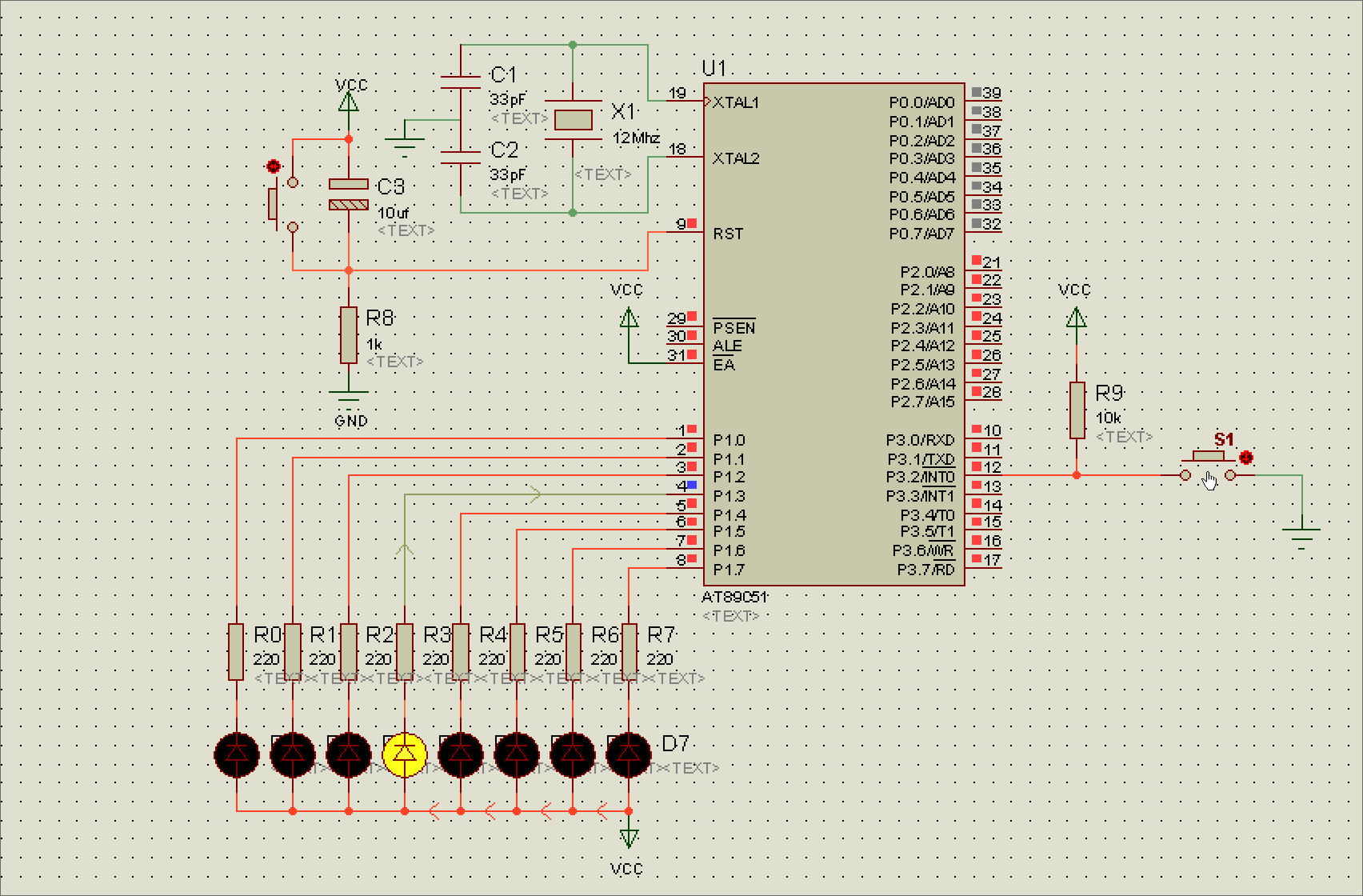
Task: Select electrolytic capacitor C3 10uf
Action: point(349,194)
